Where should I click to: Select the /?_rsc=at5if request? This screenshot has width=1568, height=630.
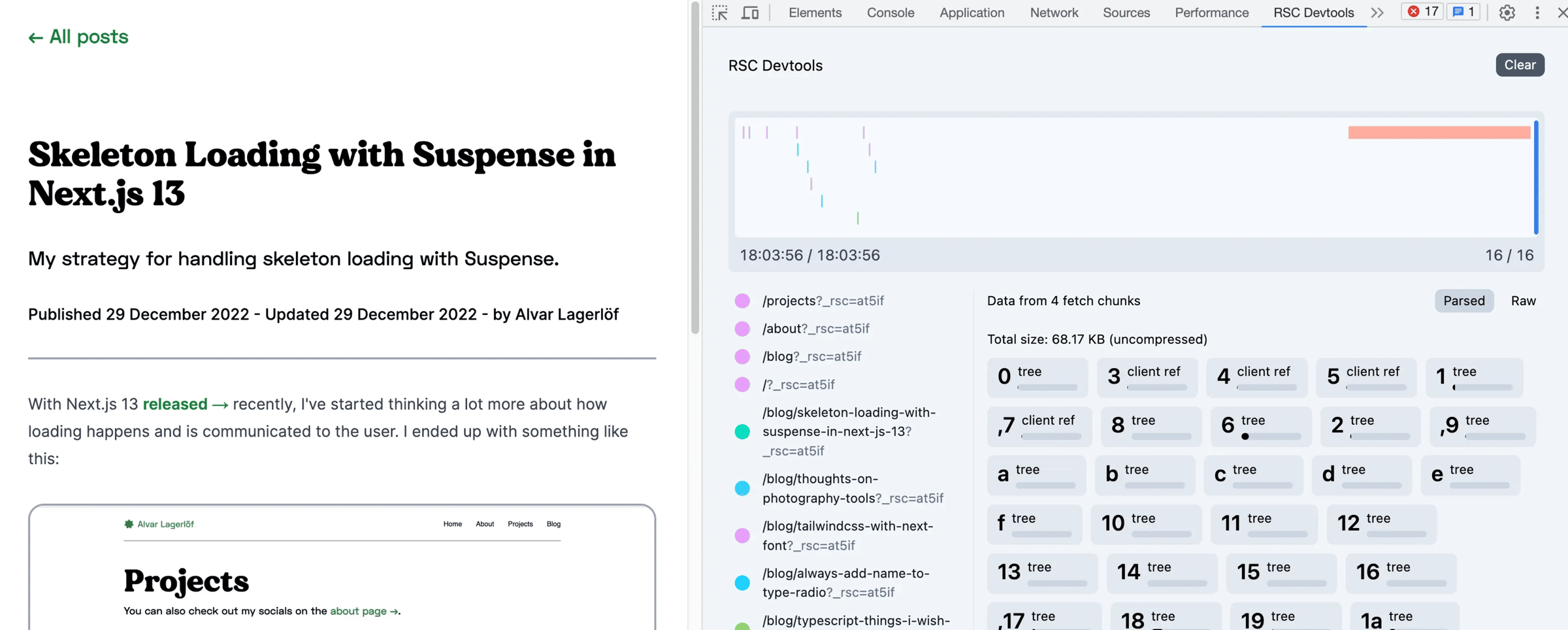pyautogui.click(x=798, y=384)
